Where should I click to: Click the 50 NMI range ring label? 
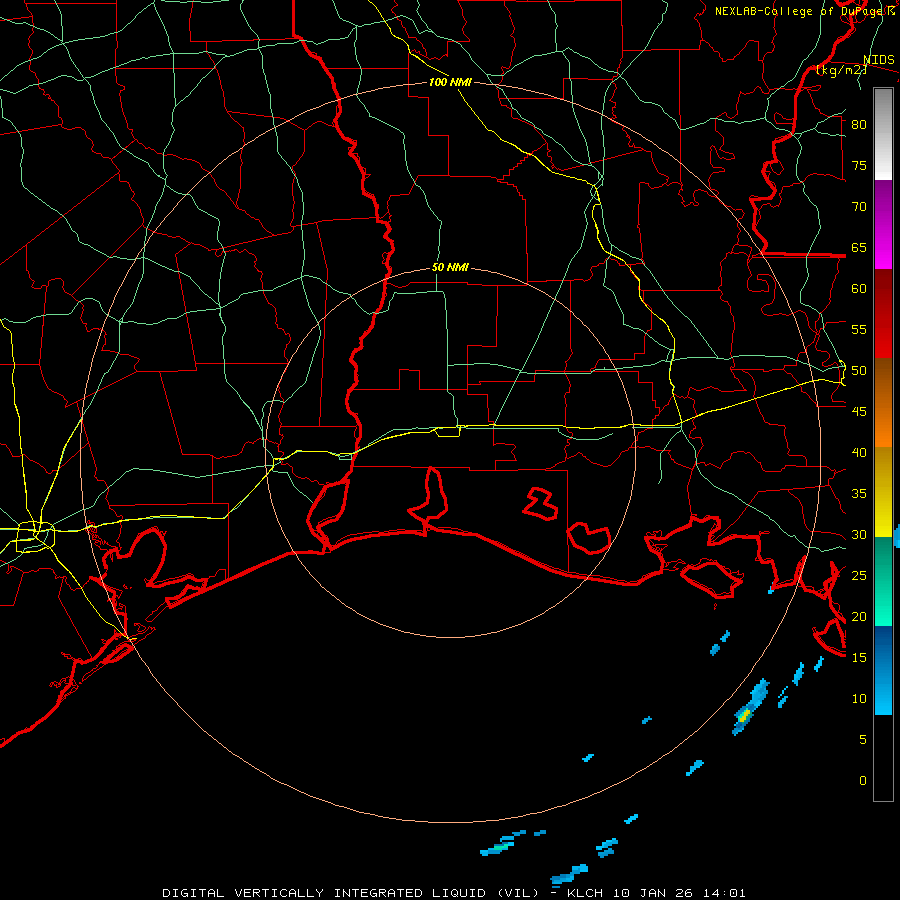(x=450, y=267)
